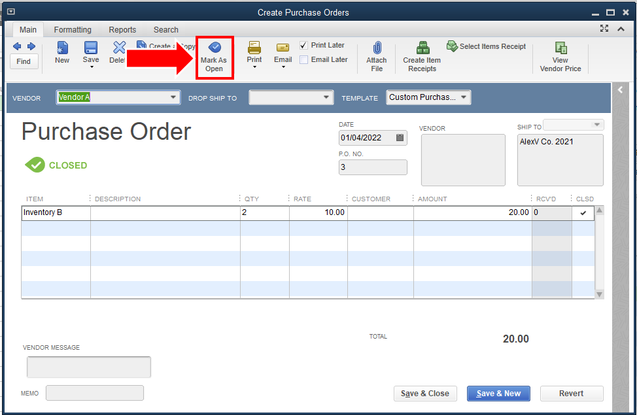Enable the Email Later checkbox
Screen dimensions: 637x415
tap(303, 60)
